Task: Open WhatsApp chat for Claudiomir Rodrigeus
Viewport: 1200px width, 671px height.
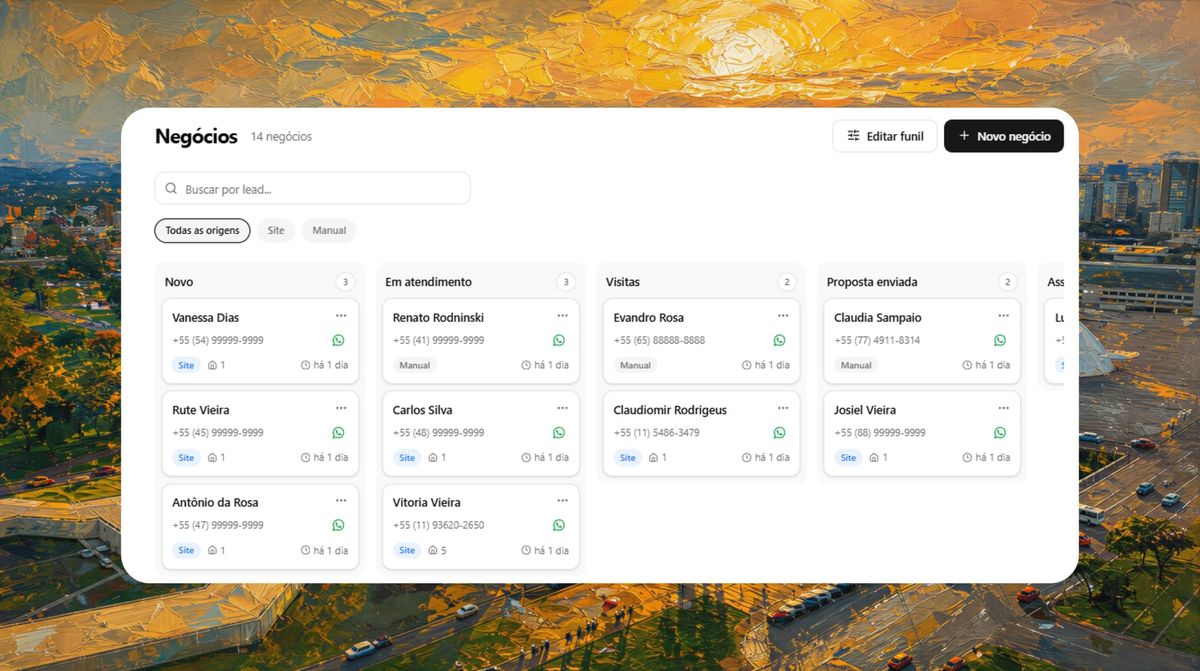Action: click(x=779, y=433)
